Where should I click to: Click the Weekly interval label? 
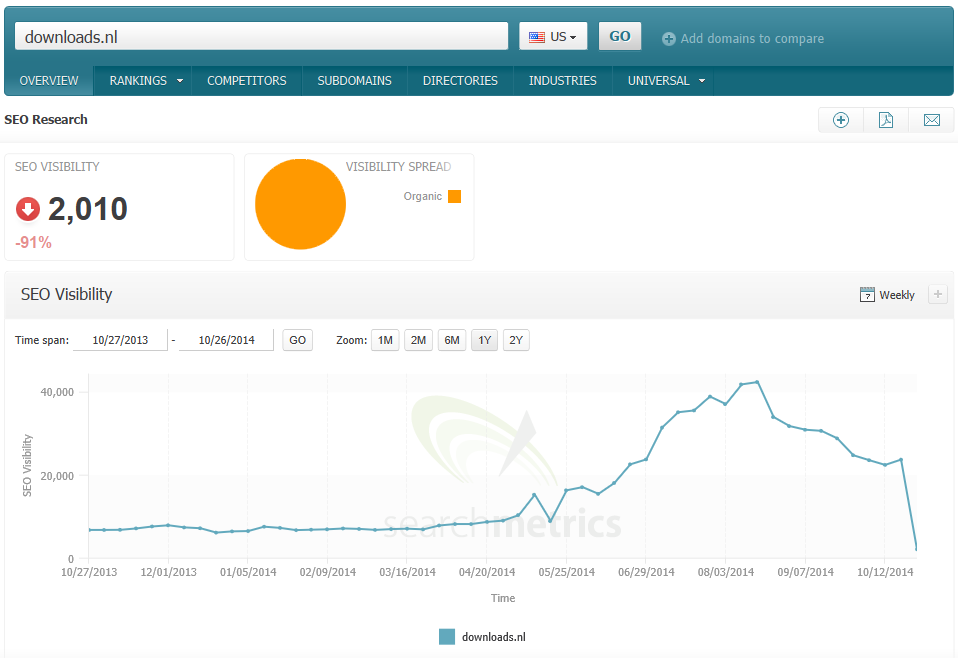click(x=897, y=295)
